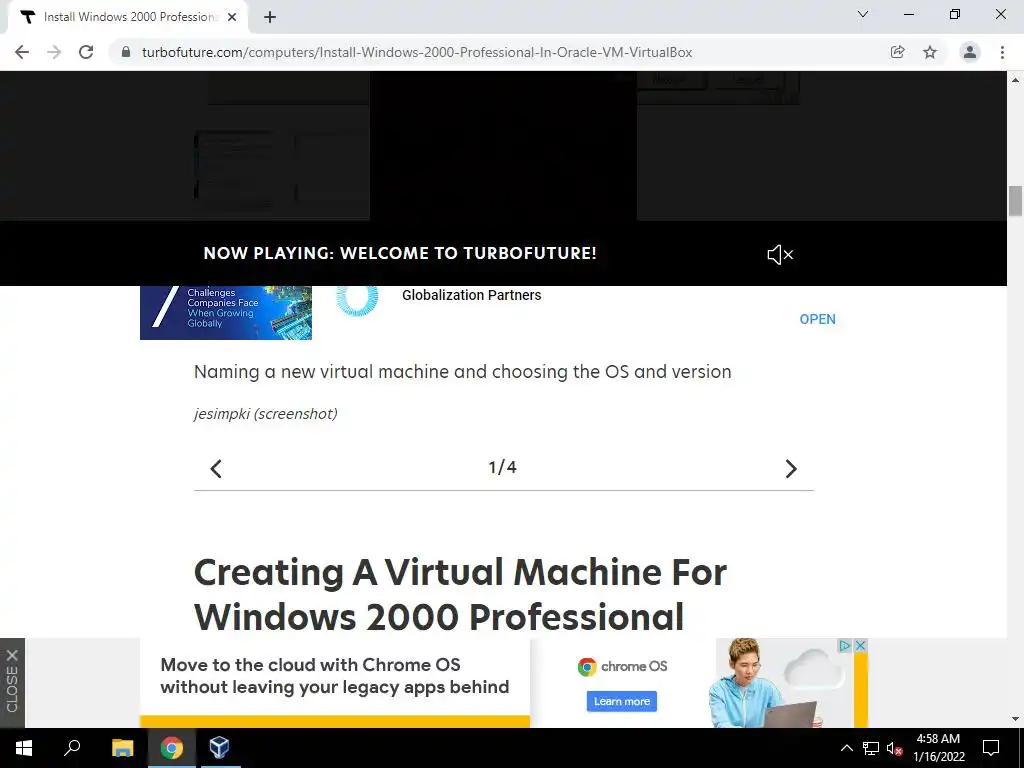The width and height of the screenshot is (1024, 768).
Task: Open network status tray icon
Action: coord(871,748)
